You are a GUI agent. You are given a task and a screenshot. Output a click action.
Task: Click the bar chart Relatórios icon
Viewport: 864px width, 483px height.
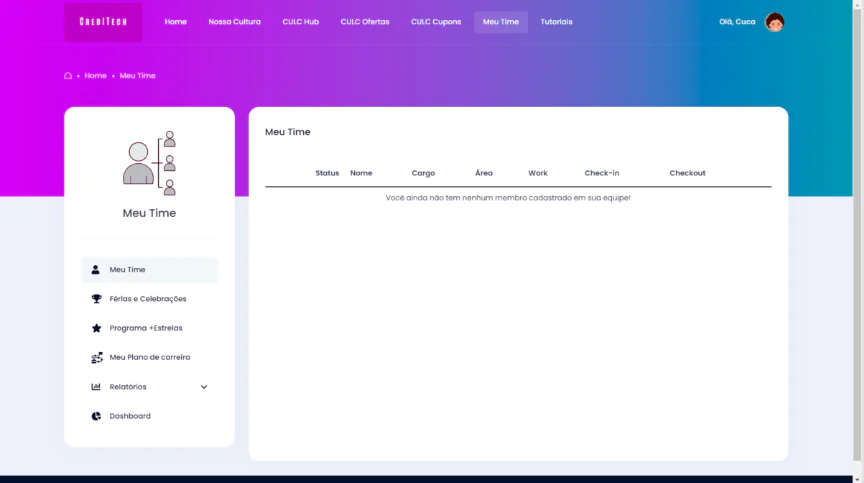click(x=96, y=387)
